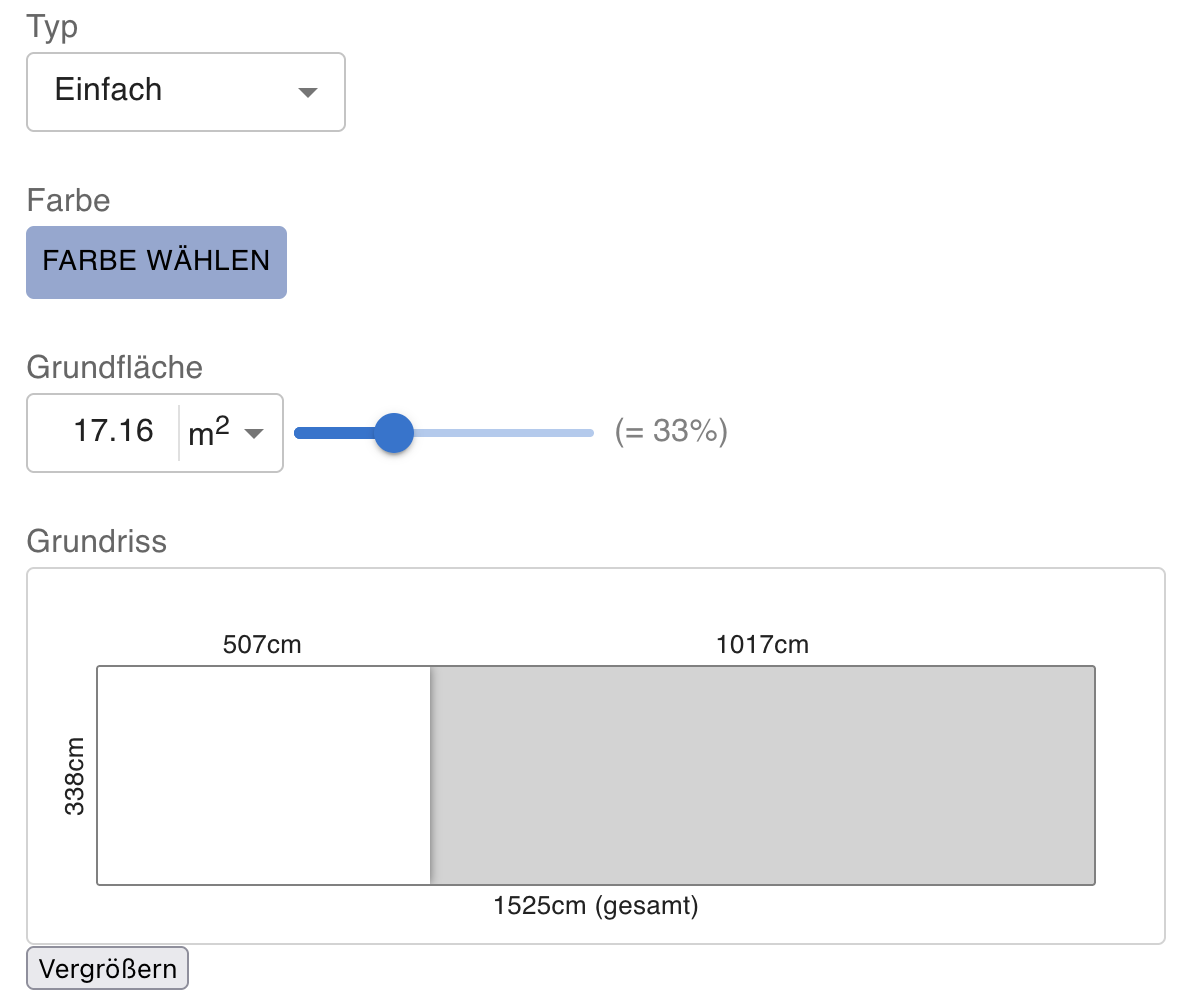The image size is (1182, 1008).
Task: Select the white section of the Grundriss floor plan
Action: 264,775
